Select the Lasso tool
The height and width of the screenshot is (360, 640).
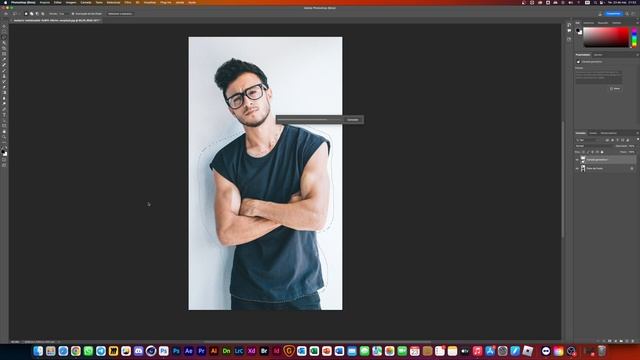tap(4, 37)
